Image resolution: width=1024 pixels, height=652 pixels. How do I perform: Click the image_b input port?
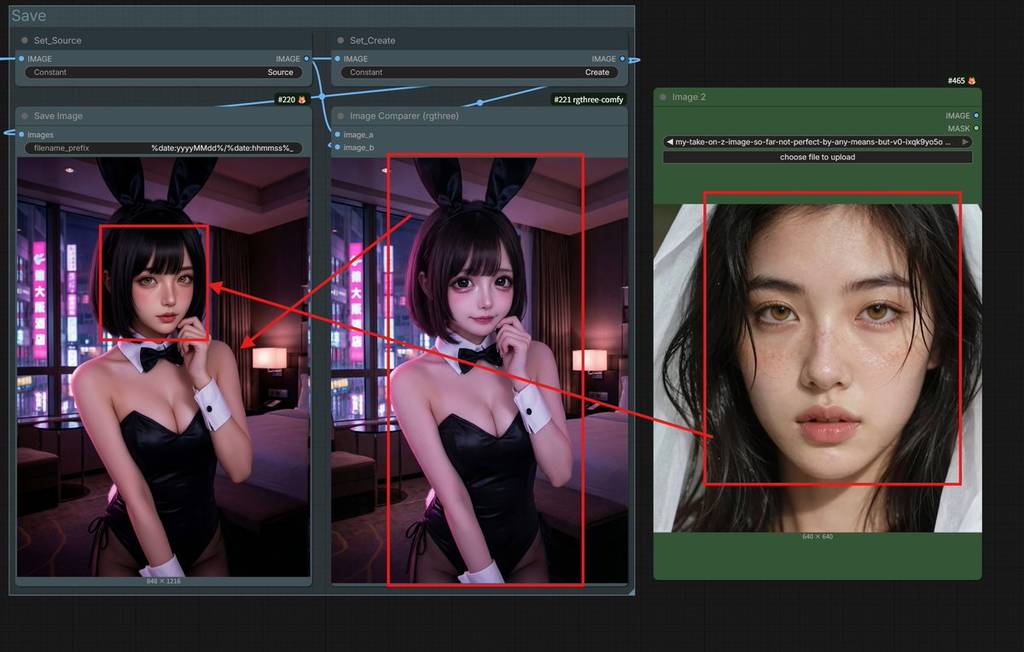[337, 147]
